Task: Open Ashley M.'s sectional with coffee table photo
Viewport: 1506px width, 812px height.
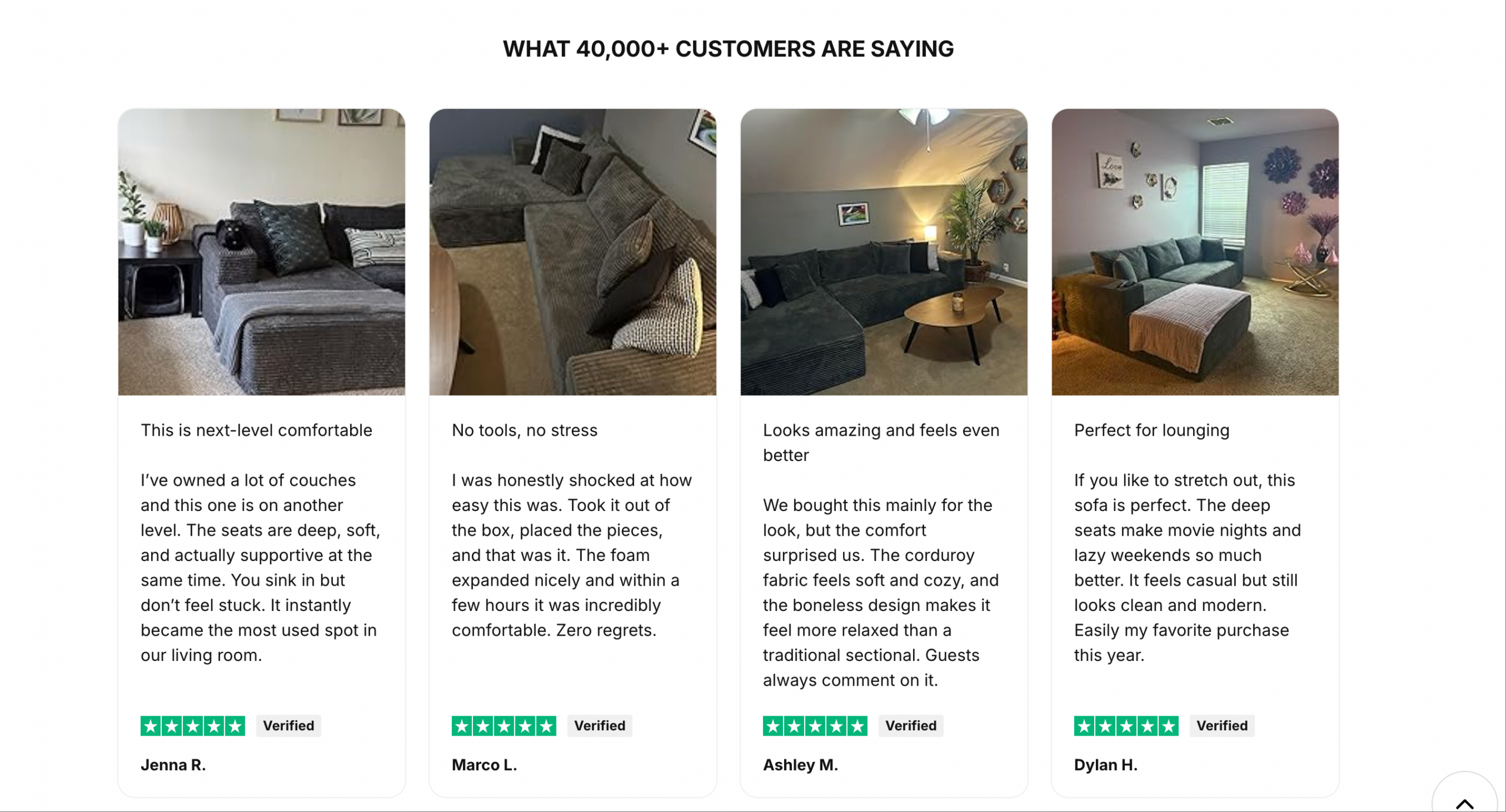Action: [x=884, y=252]
